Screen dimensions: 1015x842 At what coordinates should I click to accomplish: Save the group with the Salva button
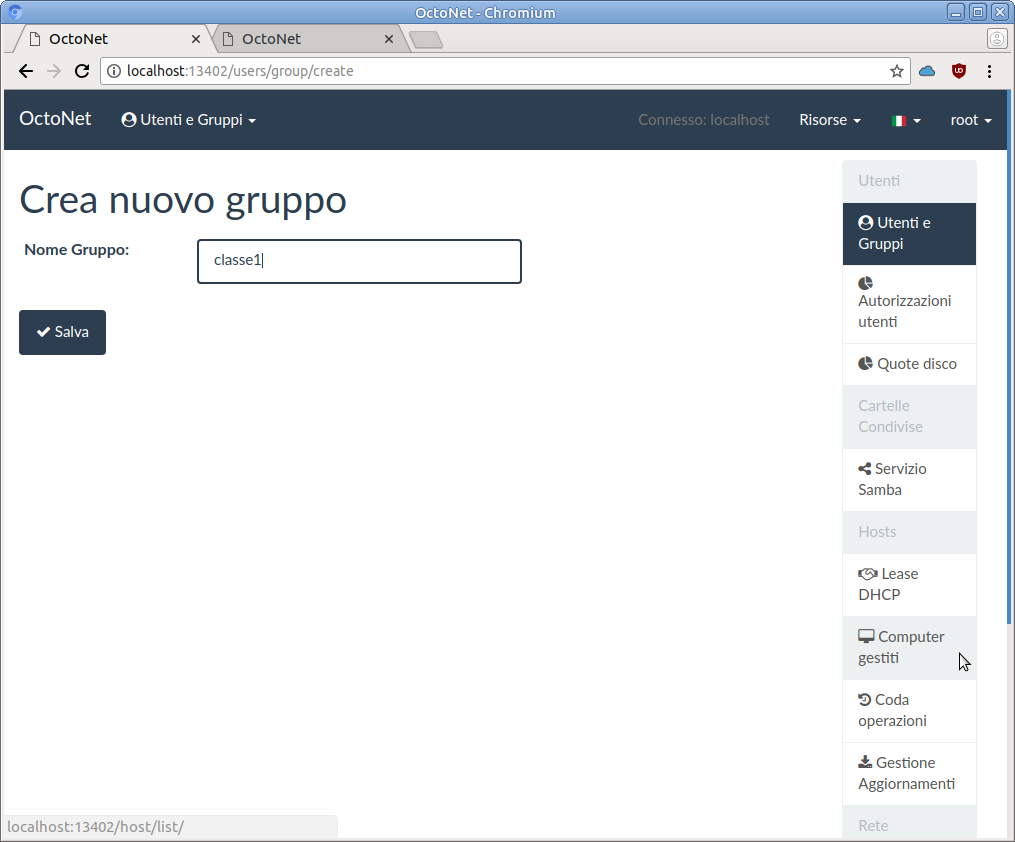(x=62, y=332)
